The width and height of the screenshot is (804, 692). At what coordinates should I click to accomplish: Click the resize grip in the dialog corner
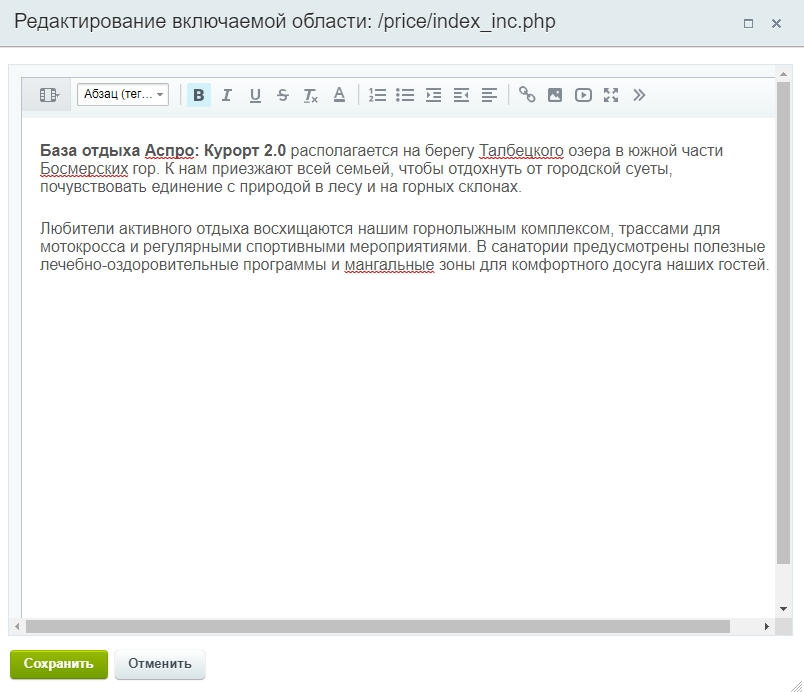click(796, 686)
